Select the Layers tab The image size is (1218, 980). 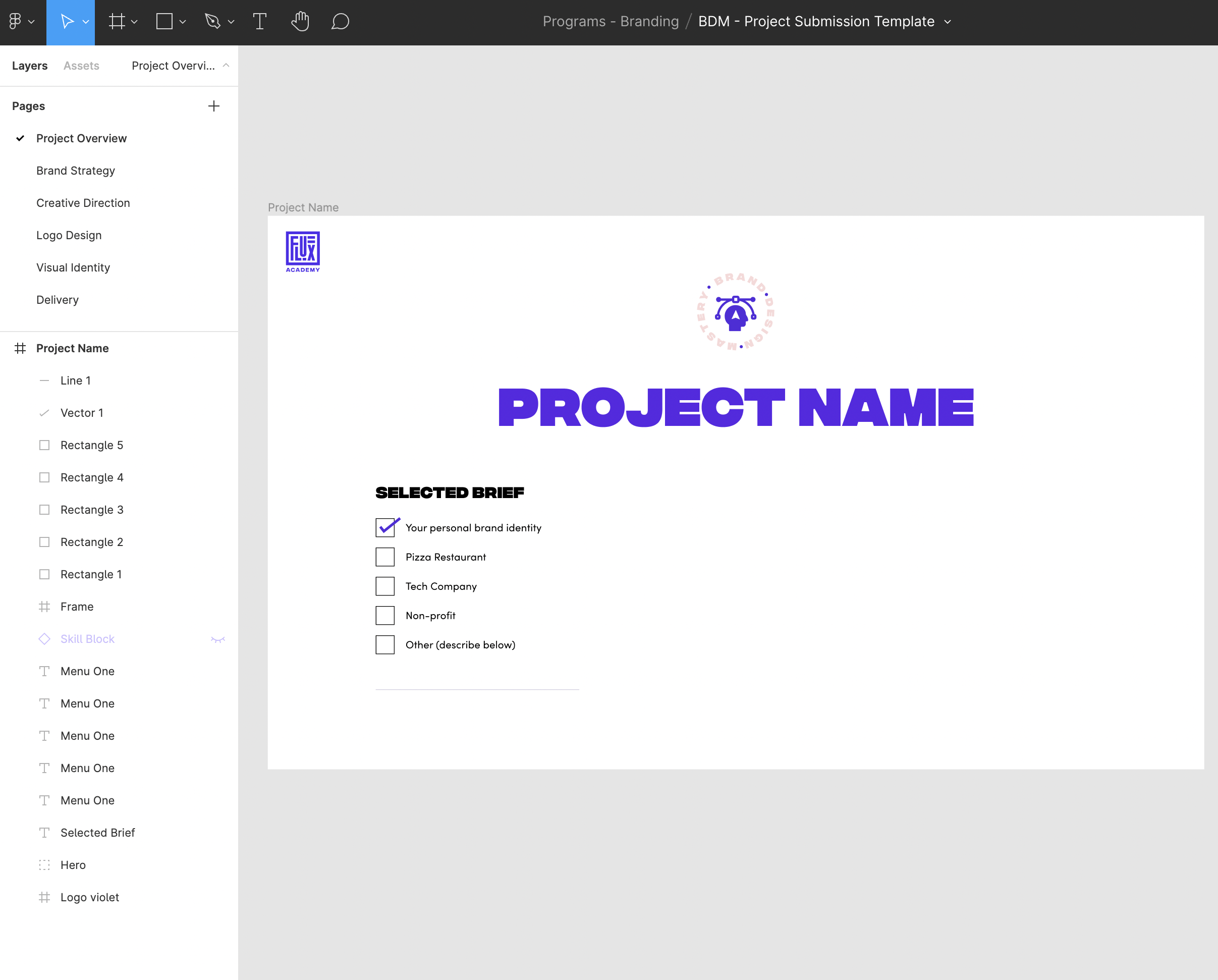(29, 66)
